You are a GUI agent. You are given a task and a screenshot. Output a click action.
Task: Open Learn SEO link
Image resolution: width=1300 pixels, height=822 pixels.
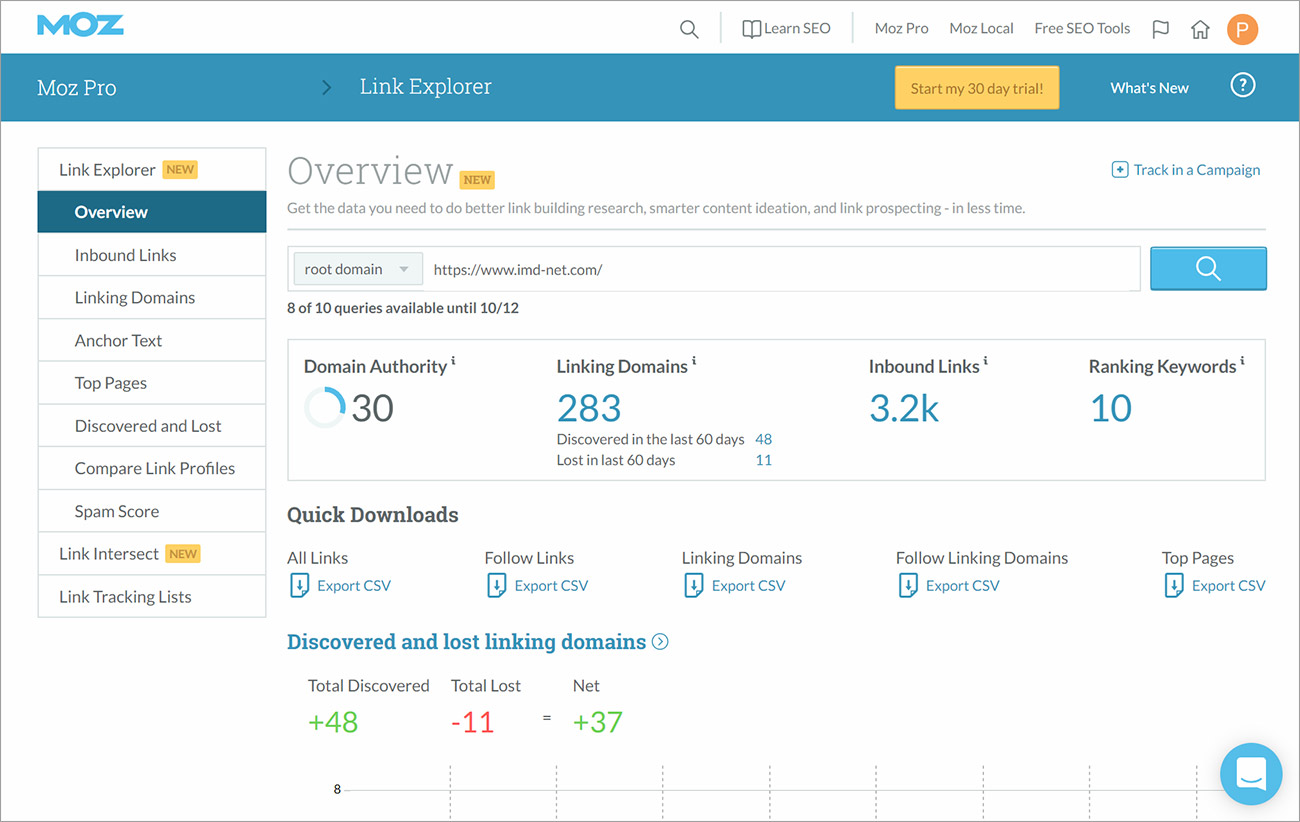(x=797, y=29)
